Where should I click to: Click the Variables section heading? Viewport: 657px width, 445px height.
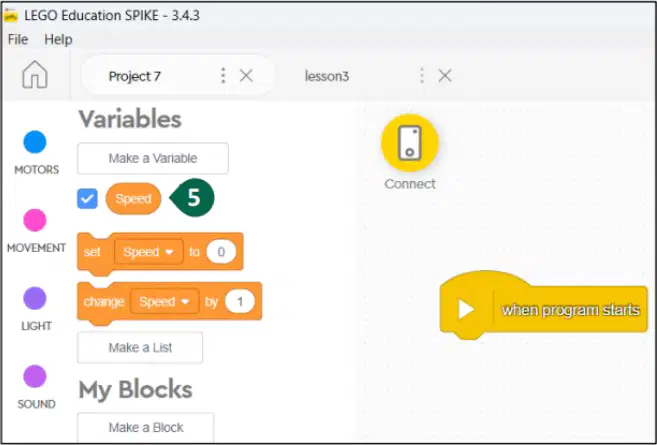tap(130, 119)
